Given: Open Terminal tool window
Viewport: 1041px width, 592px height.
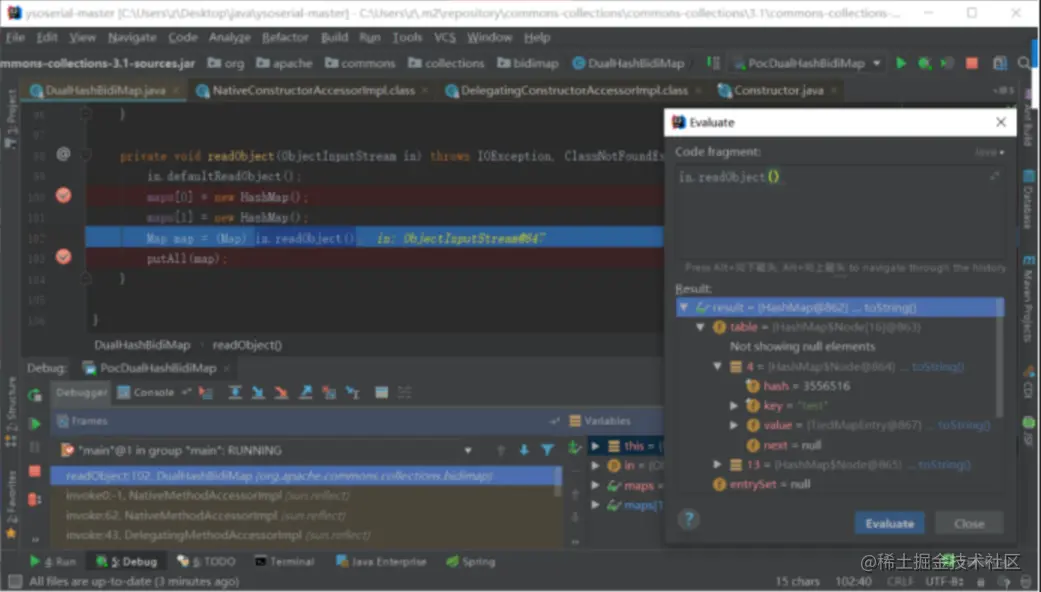Looking at the screenshot, I should 284,561.
